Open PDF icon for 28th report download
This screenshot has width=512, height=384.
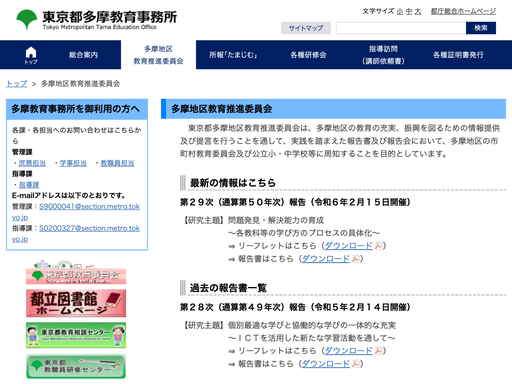click(x=356, y=364)
